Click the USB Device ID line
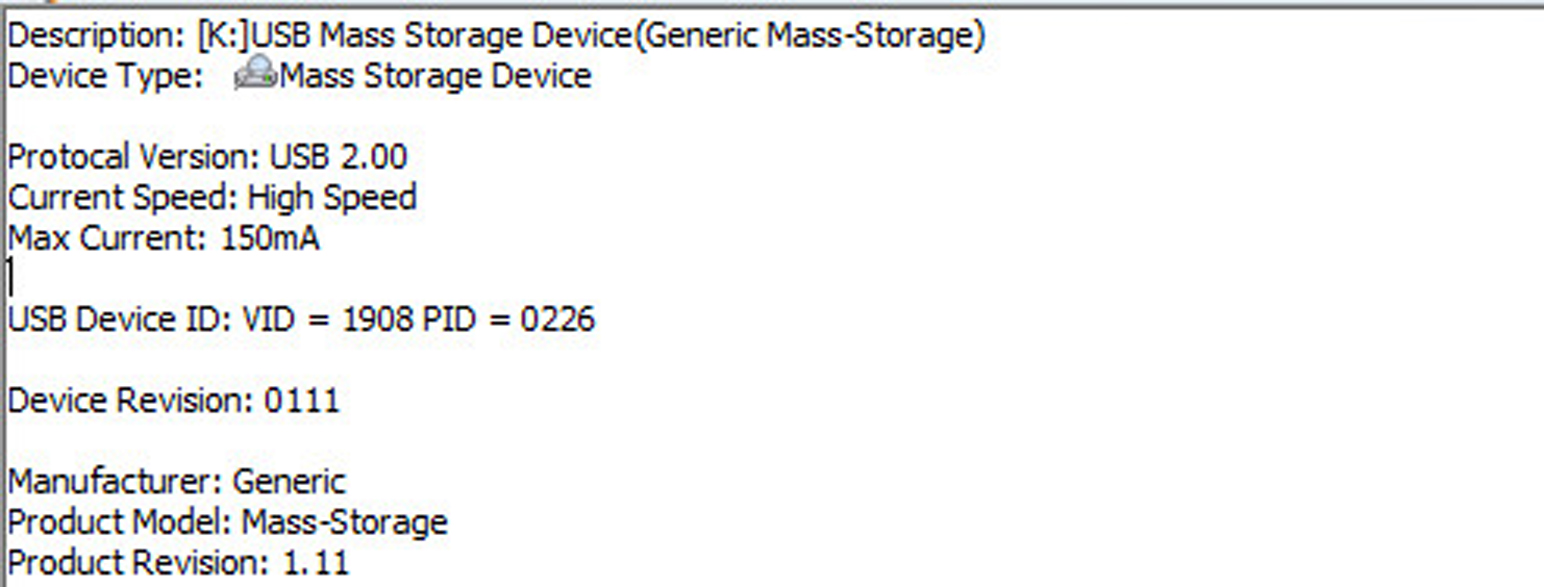Screen dimensions: 1544x587 [301, 319]
